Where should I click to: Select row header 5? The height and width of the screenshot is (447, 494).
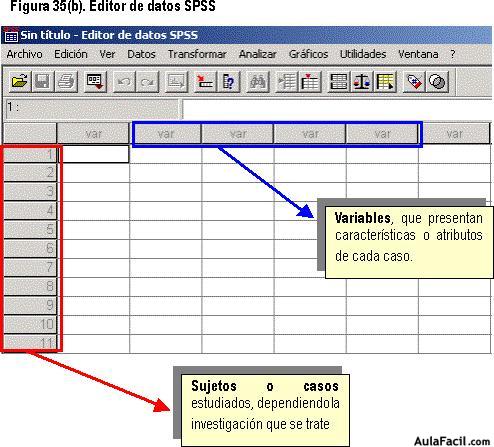pyautogui.click(x=30, y=230)
